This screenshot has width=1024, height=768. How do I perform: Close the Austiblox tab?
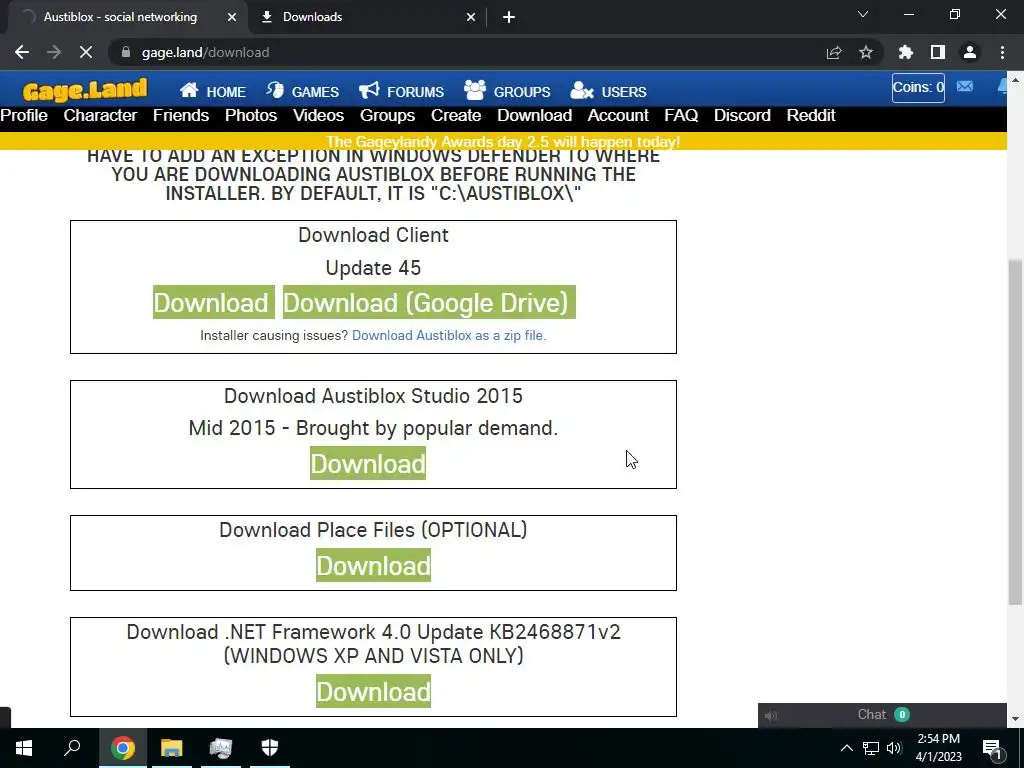pos(232,18)
